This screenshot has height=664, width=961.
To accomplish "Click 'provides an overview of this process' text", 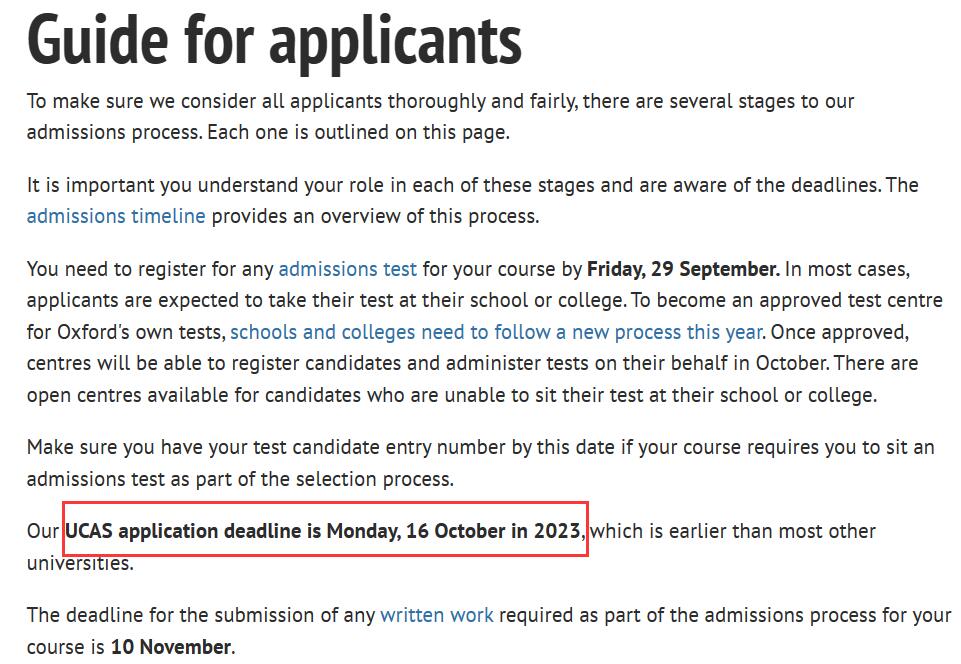I will (x=375, y=216).
